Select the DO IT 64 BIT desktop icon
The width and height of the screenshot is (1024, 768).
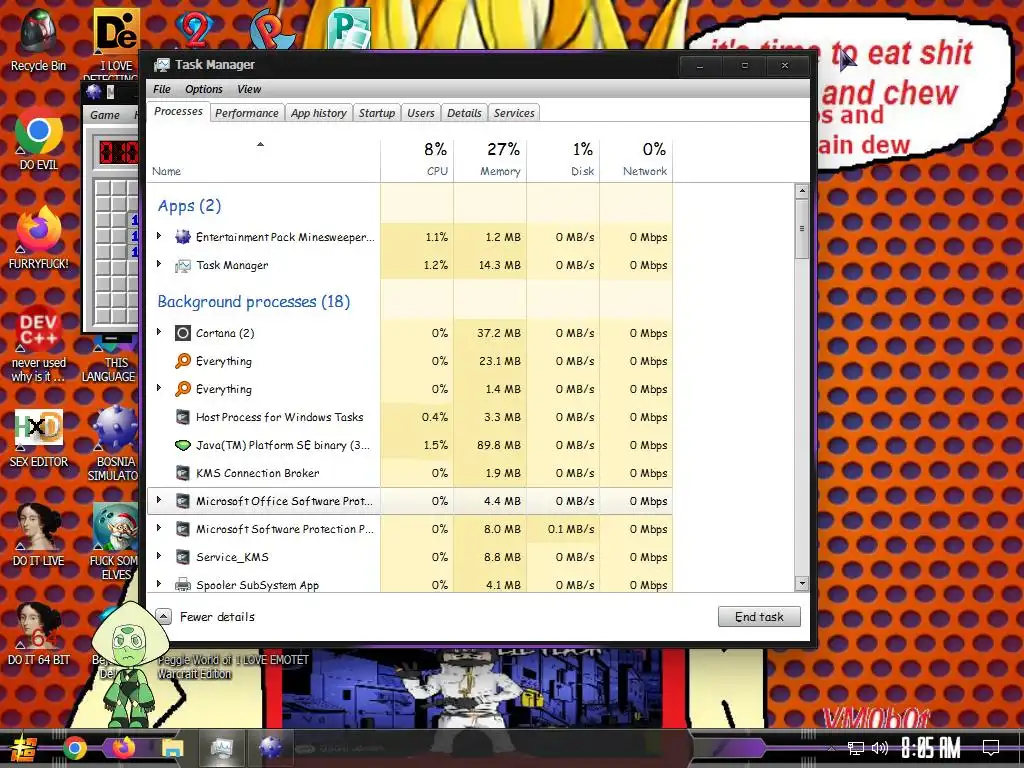[39, 626]
